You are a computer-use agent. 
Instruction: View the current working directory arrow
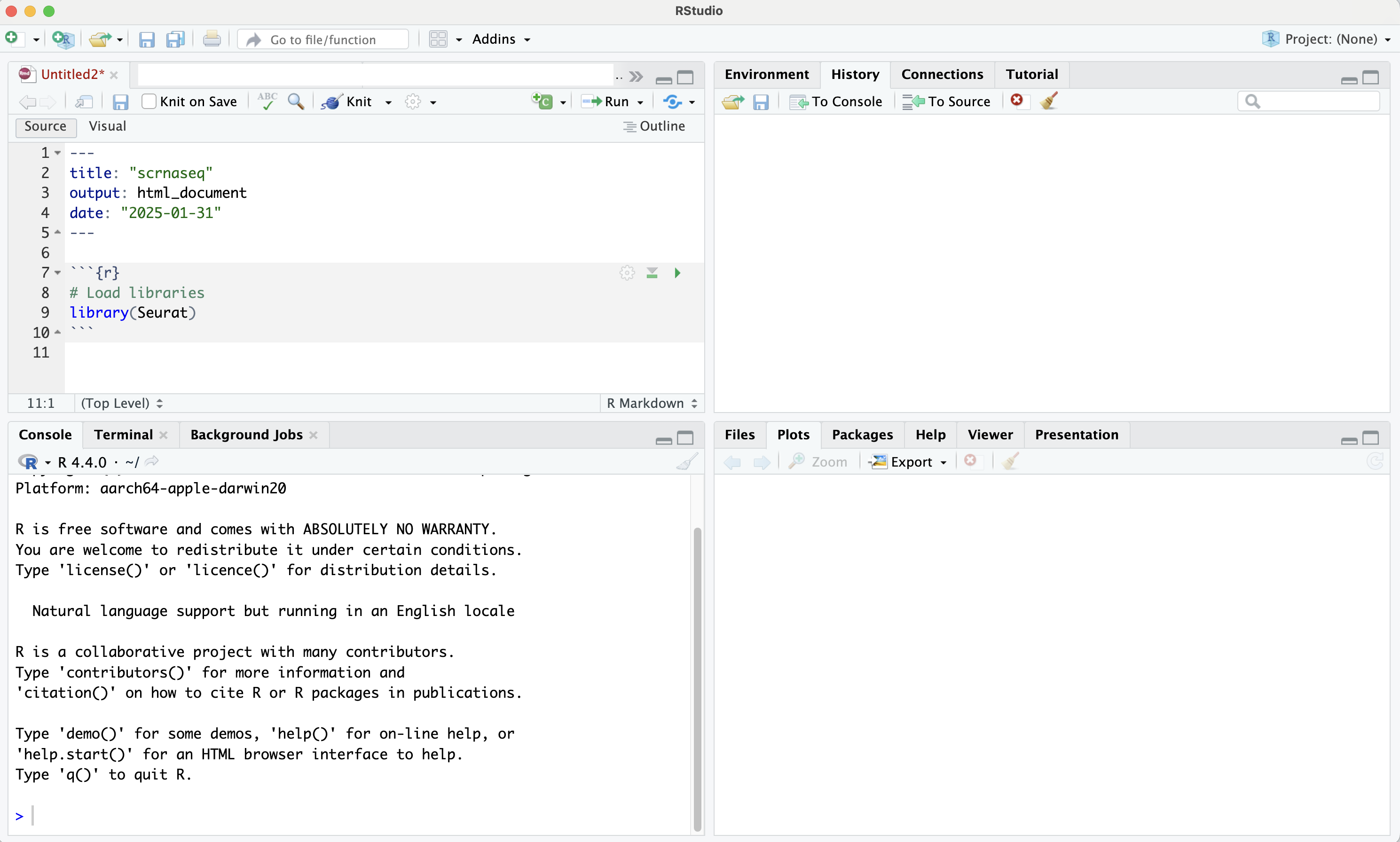[x=151, y=461]
